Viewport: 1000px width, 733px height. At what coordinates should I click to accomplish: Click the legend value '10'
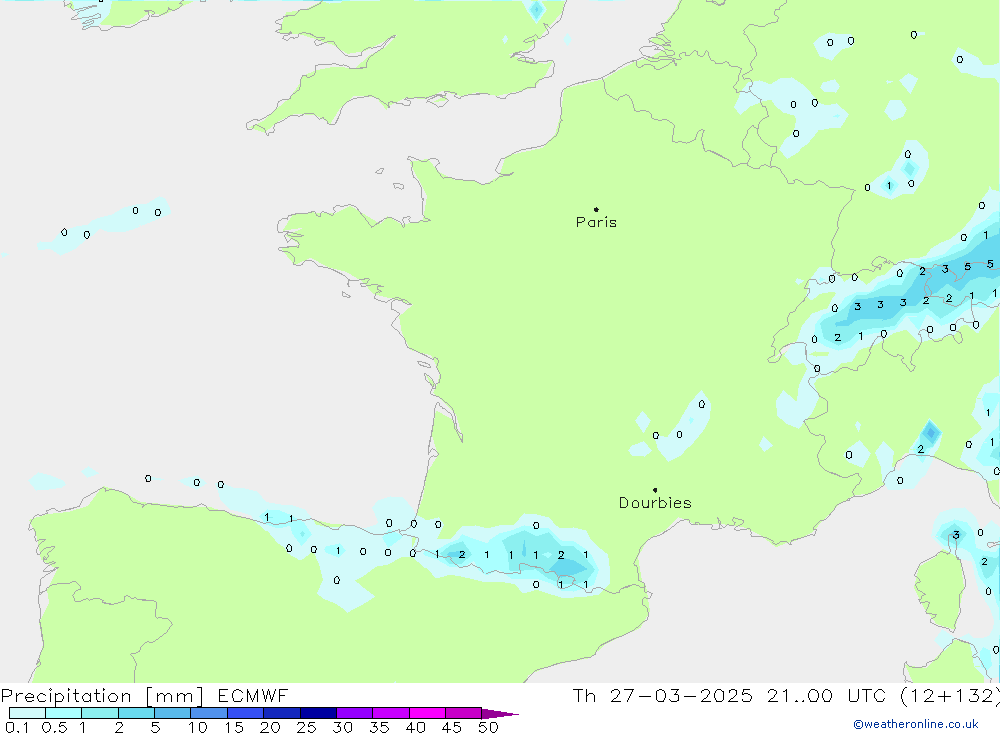click(198, 727)
